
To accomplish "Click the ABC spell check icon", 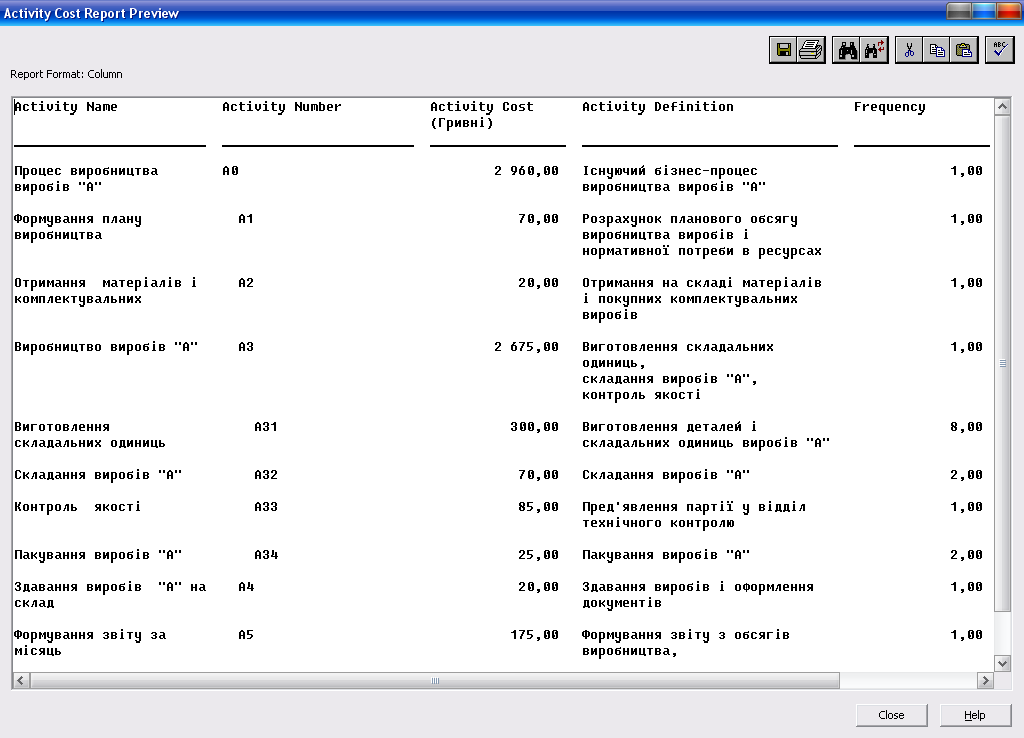I will [1000, 50].
